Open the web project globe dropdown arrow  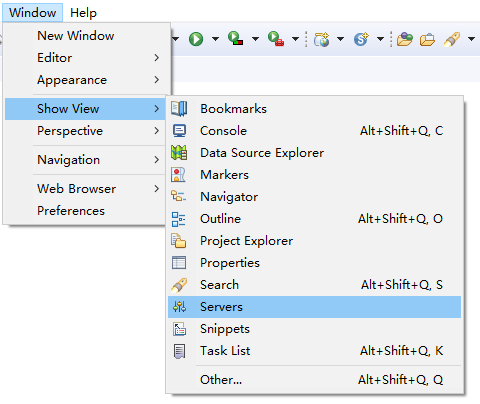[x=340, y=39]
